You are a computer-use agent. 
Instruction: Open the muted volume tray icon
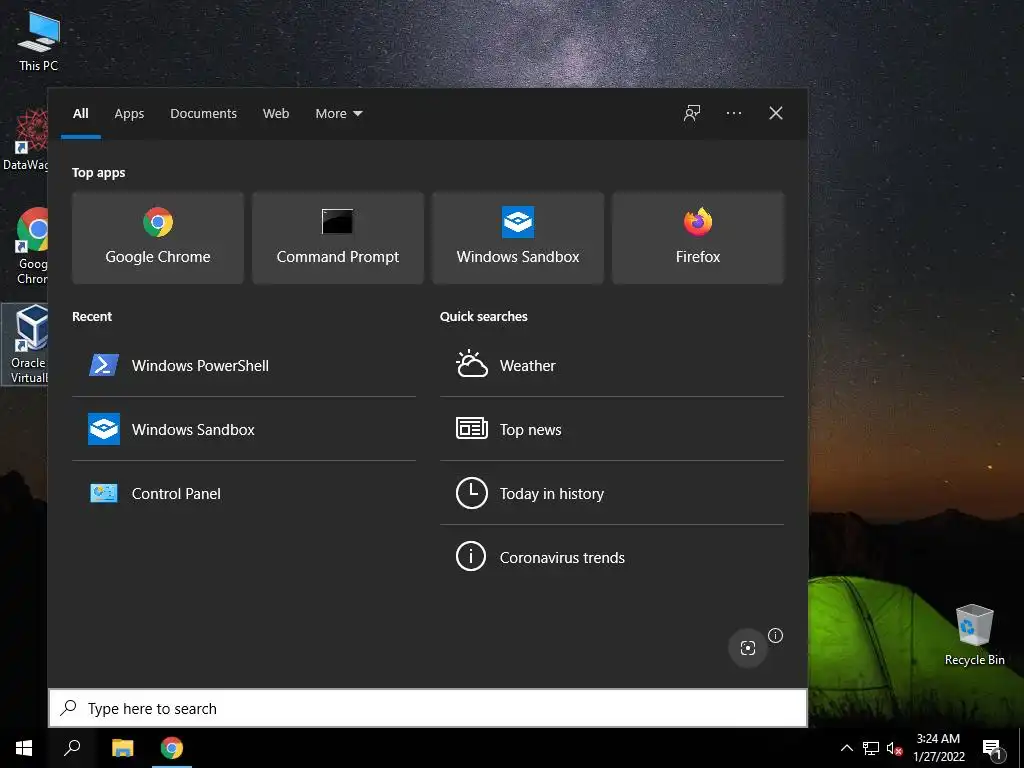click(894, 748)
